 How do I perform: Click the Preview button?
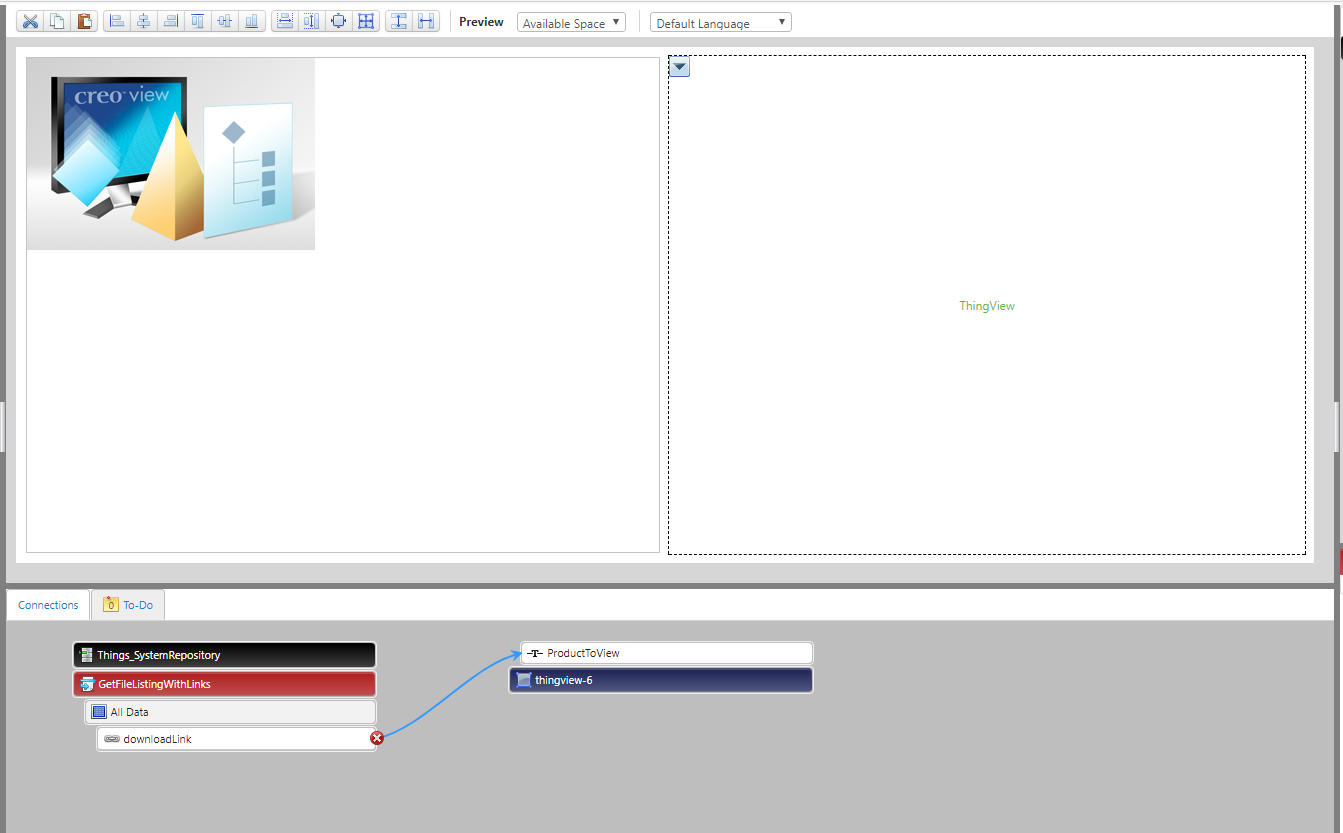click(480, 21)
